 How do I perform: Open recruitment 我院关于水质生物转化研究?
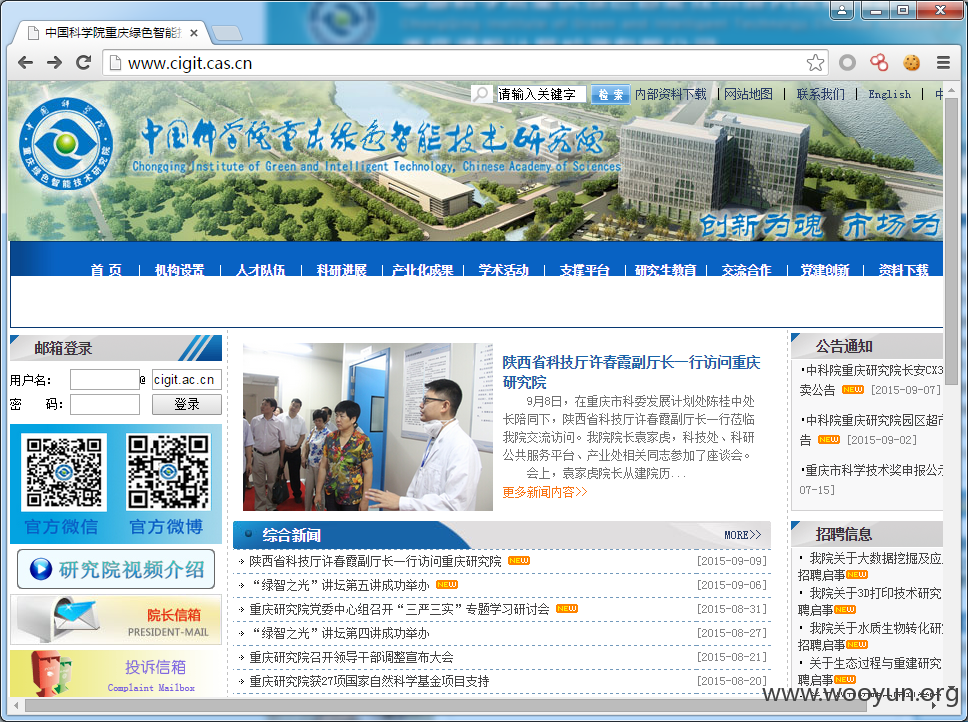pos(870,636)
